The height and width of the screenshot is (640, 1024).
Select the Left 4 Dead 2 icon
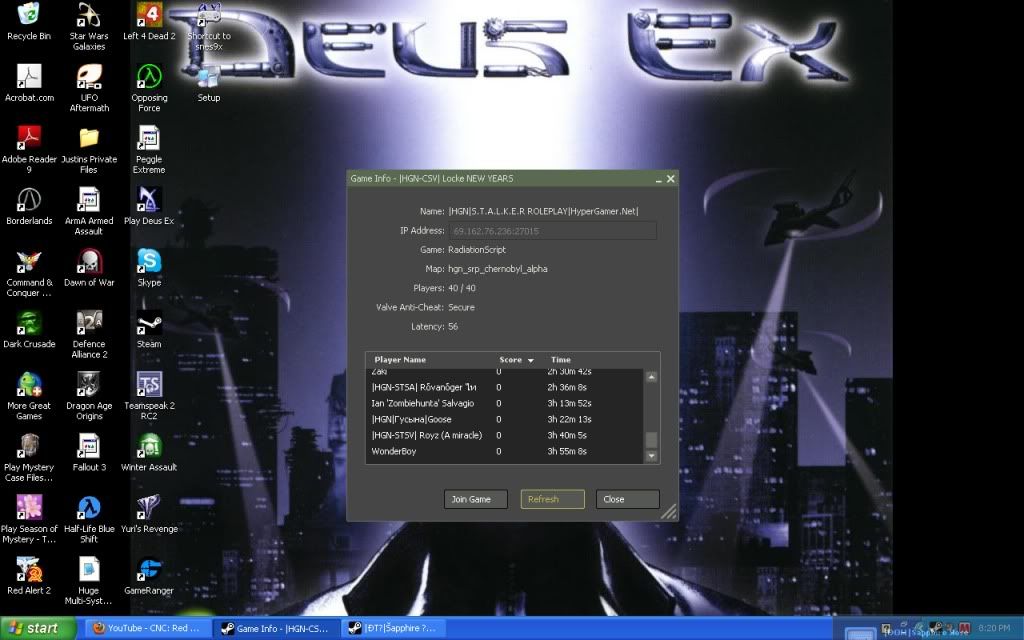pyautogui.click(x=149, y=22)
